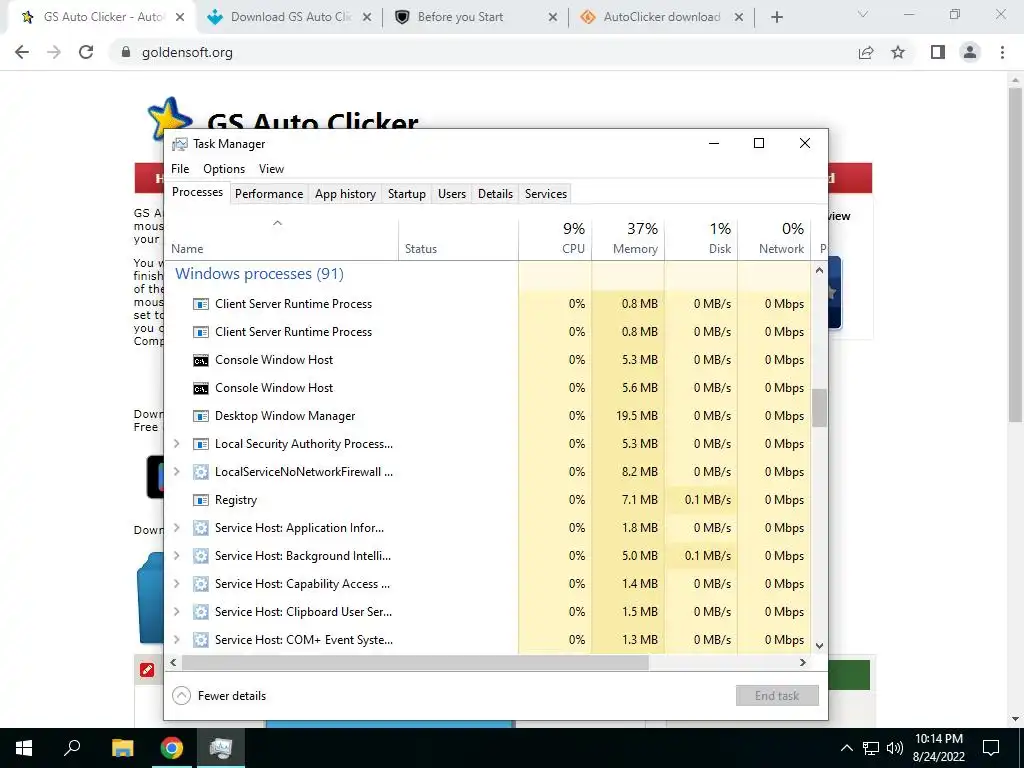Image resolution: width=1024 pixels, height=768 pixels.
Task: Switch to the Details tab
Action: pyautogui.click(x=495, y=194)
